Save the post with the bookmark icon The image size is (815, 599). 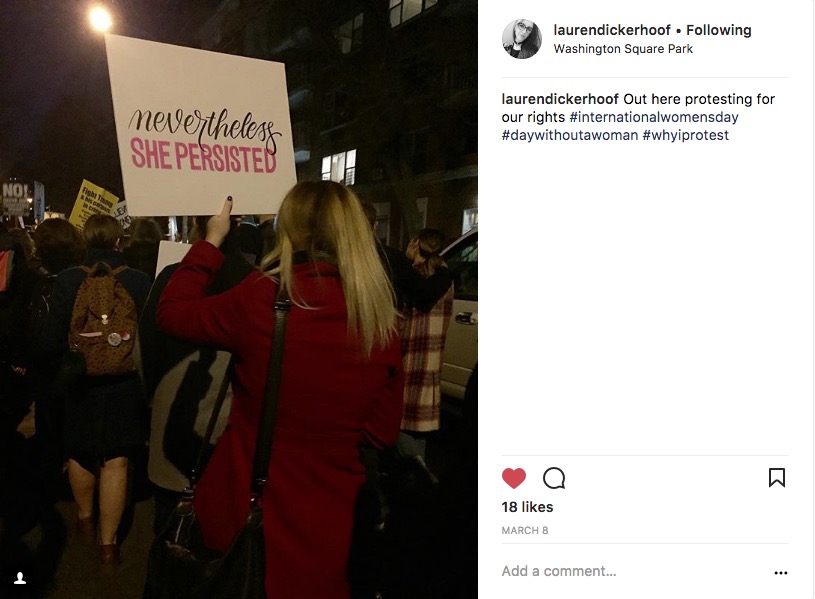[777, 477]
